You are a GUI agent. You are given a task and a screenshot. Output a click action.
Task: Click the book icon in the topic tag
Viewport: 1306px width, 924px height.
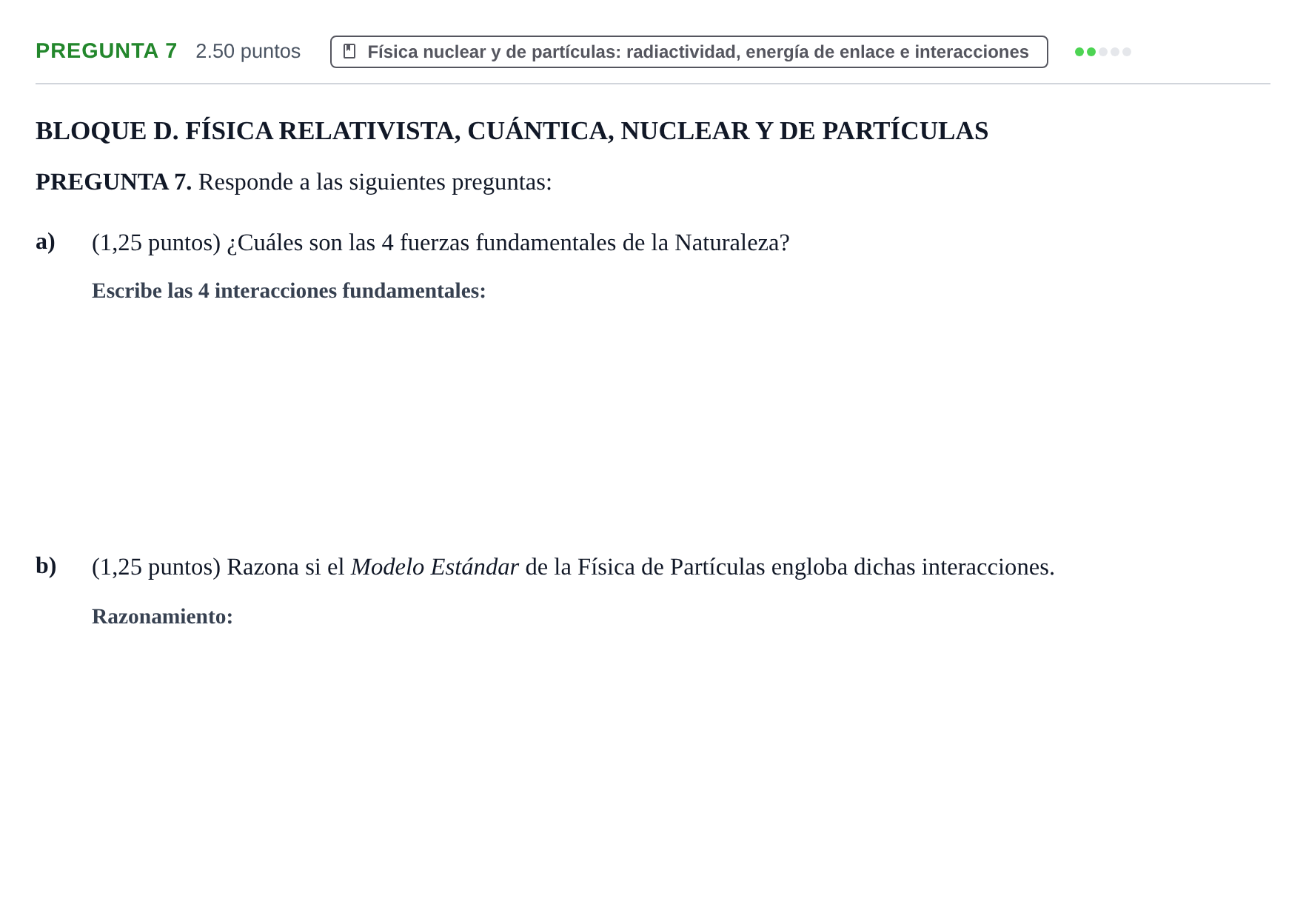point(349,52)
